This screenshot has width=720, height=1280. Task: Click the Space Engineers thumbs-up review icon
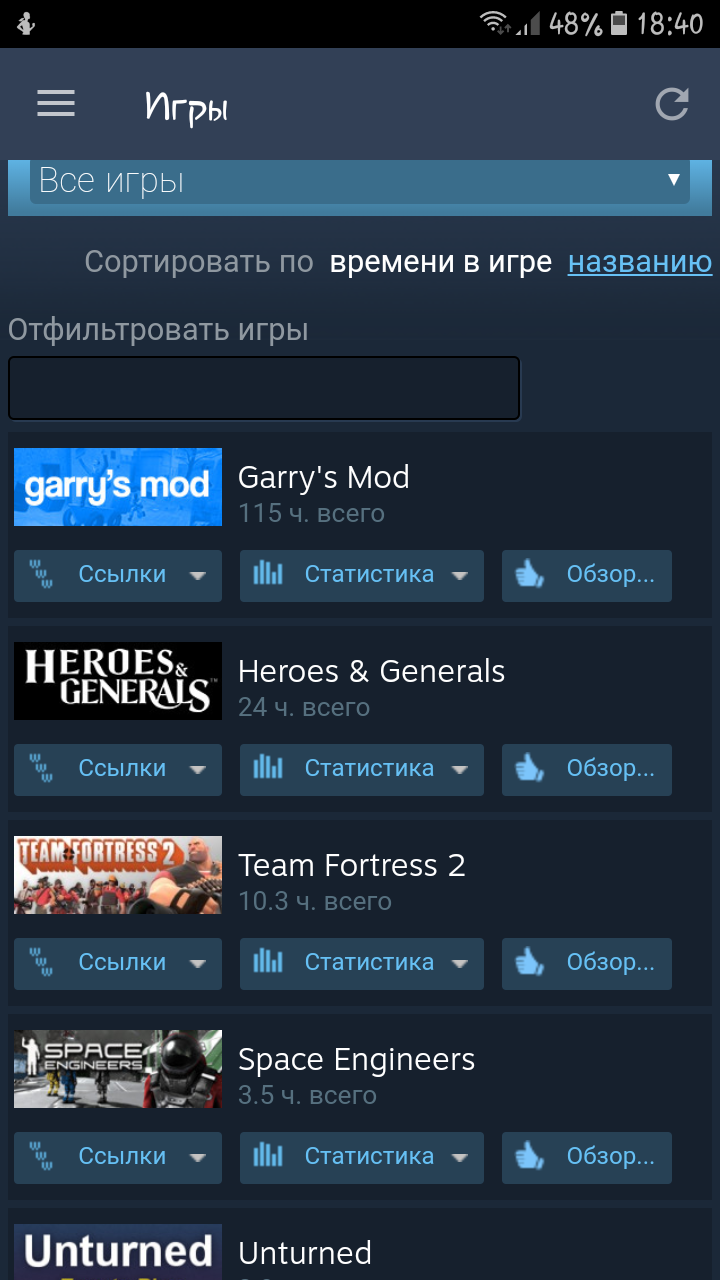pos(529,1156)
